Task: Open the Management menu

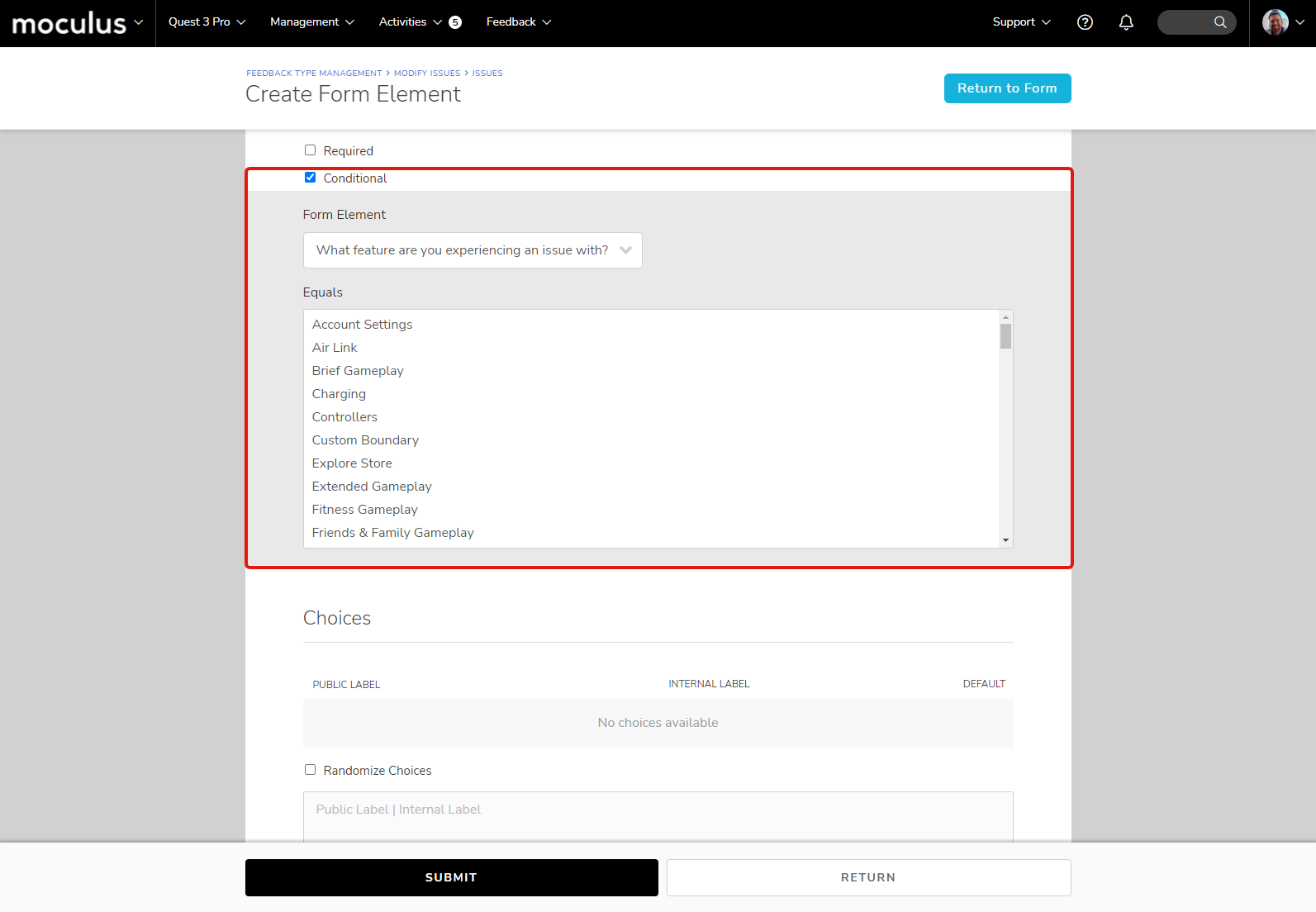Action: point(311,22)
